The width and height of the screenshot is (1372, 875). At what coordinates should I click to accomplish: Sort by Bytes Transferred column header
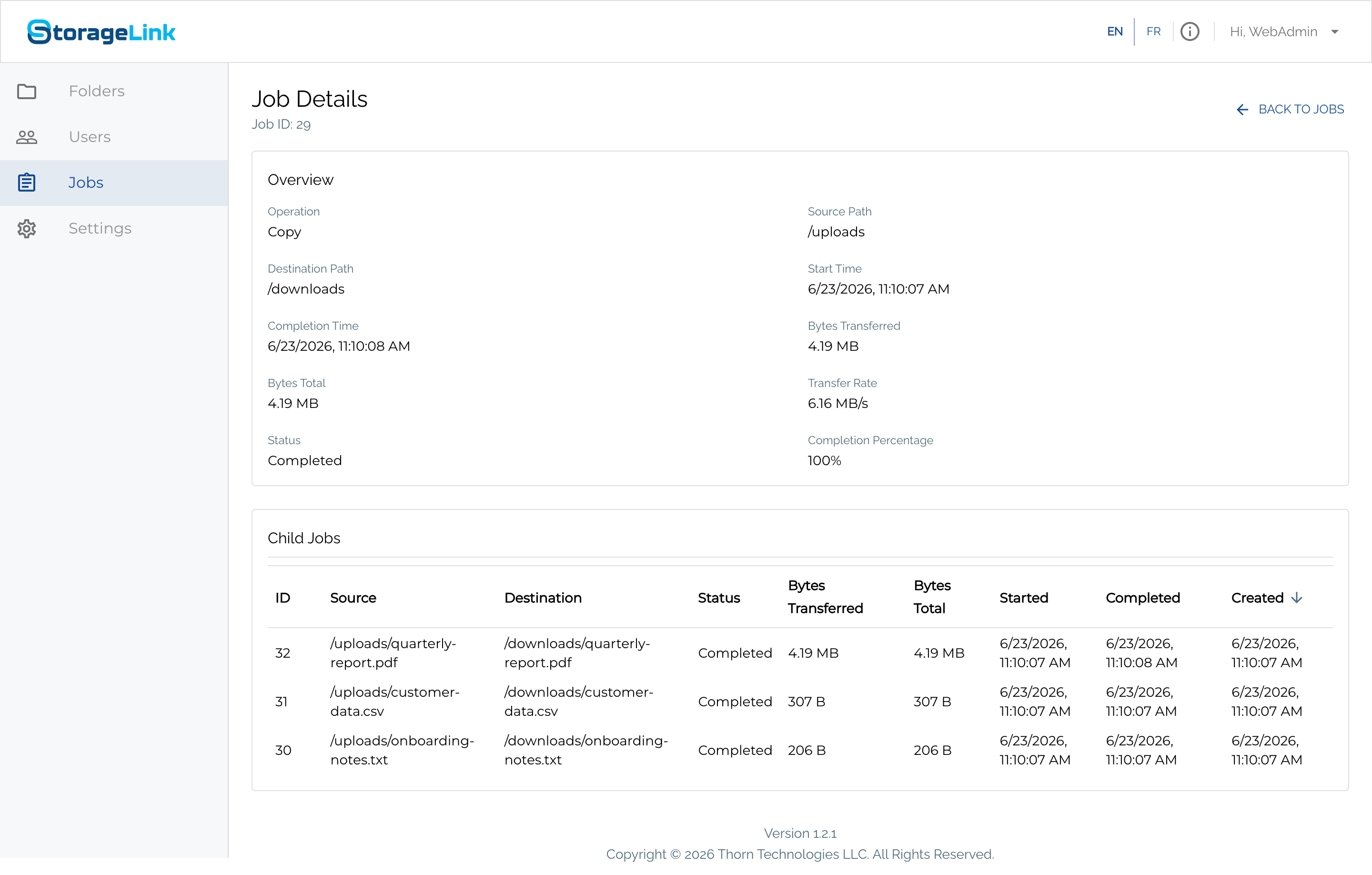coord(825,597)
